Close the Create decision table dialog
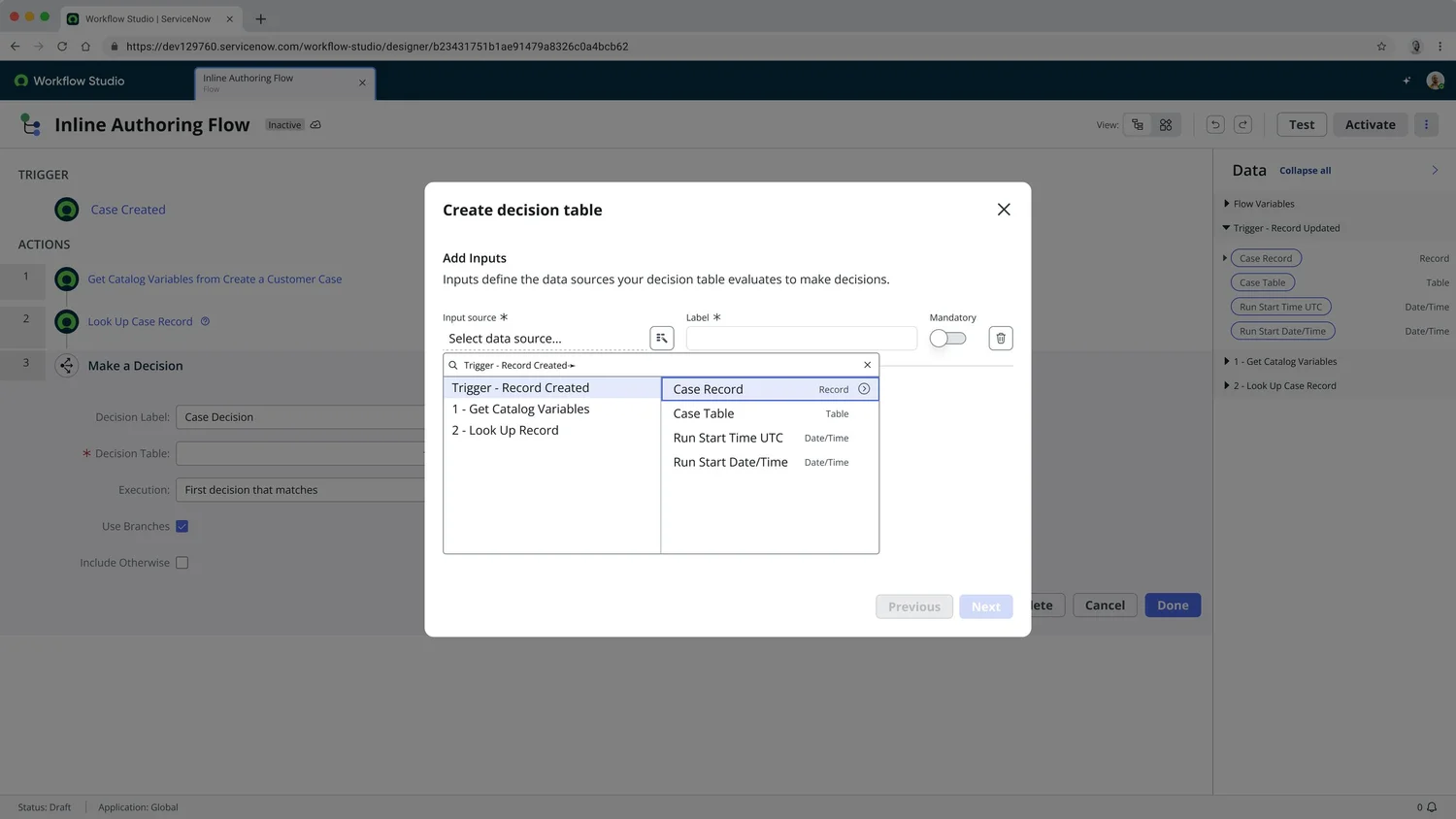The width and height of the screenshot is (1456, 819). point(1004,210)
